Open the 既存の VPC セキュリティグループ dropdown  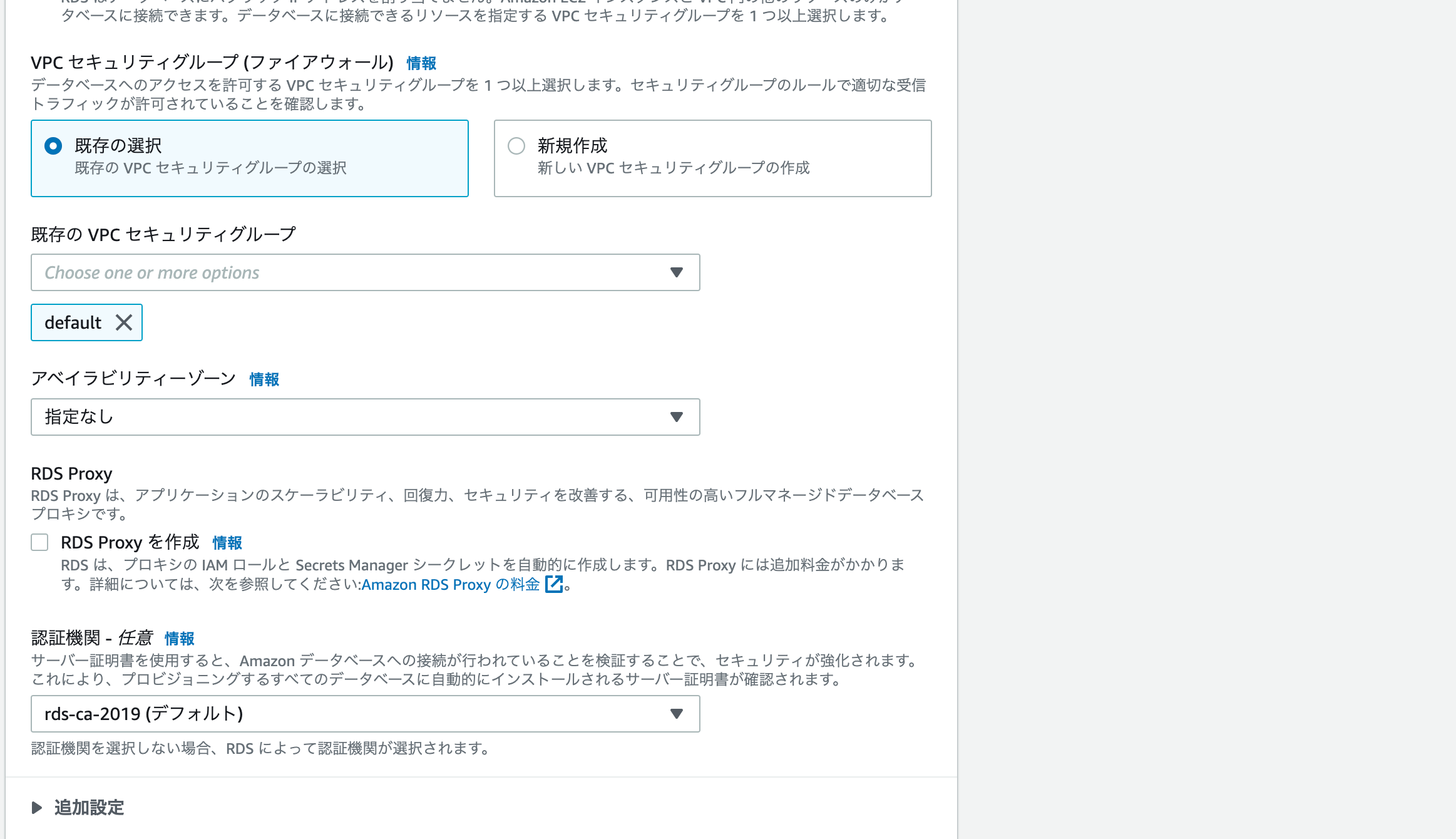click(x=365, y=272)
